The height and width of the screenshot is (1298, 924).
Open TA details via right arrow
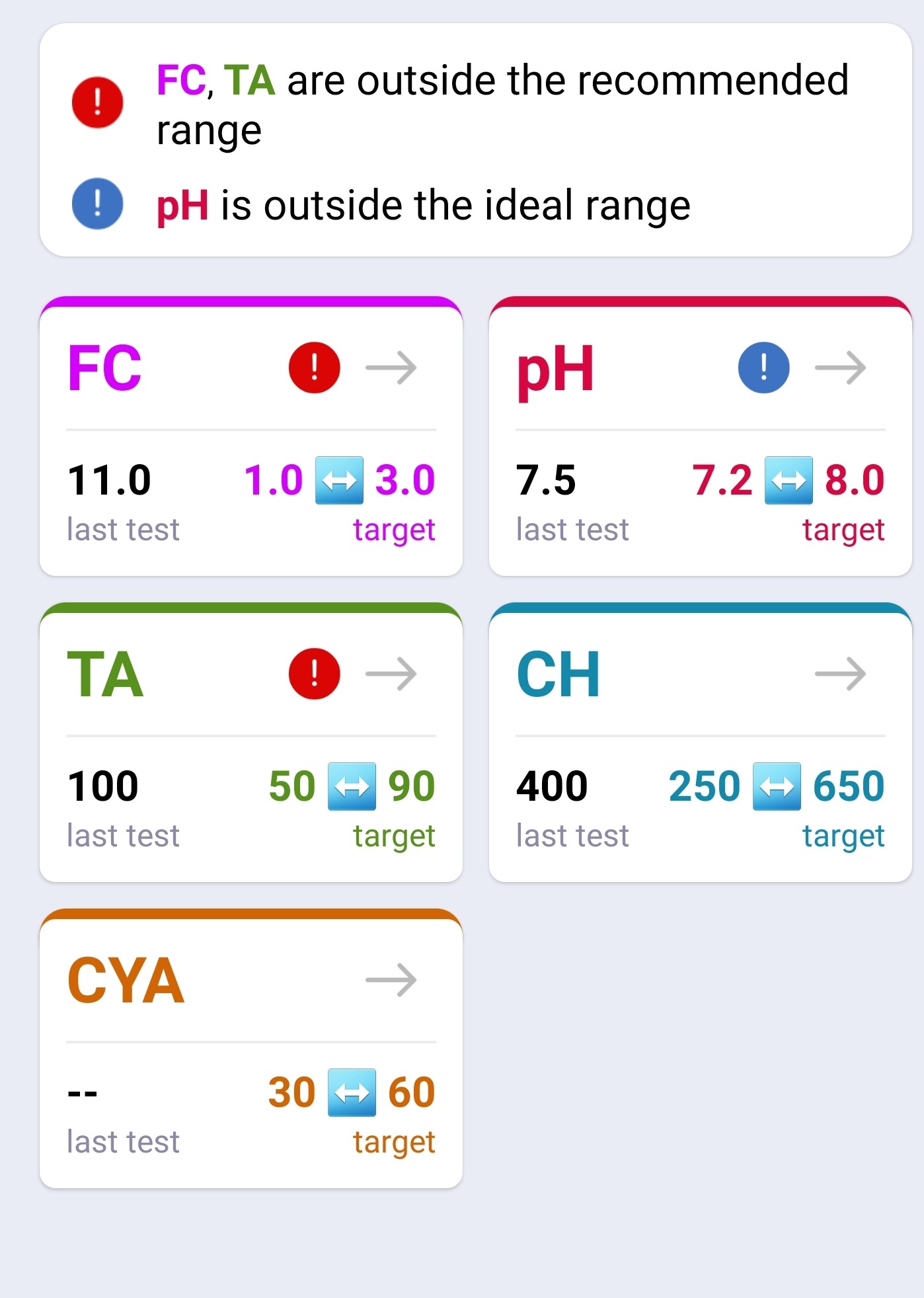(x=391, y=674)
